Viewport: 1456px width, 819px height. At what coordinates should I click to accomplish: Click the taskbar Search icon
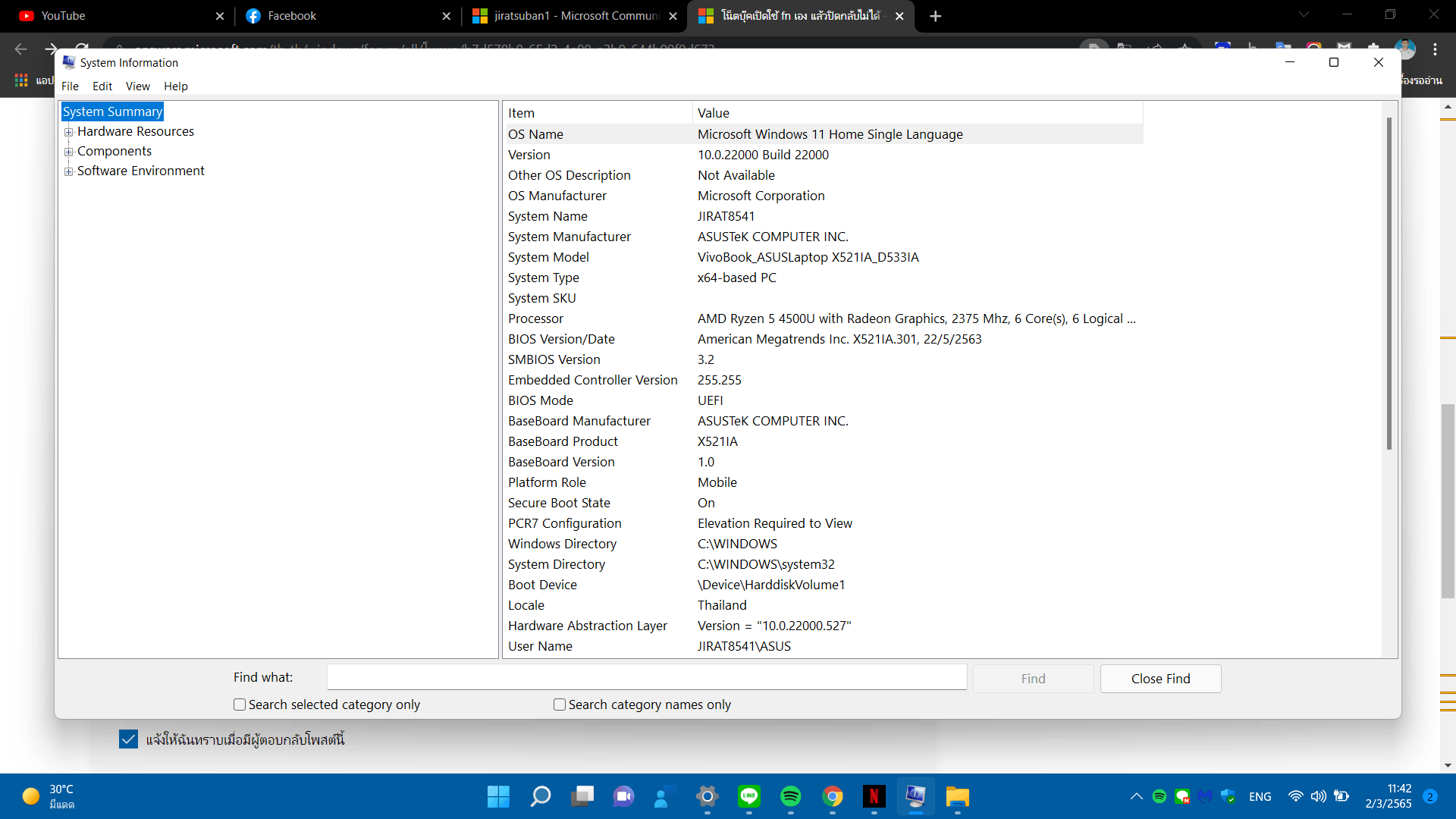[x=541, y=796]
